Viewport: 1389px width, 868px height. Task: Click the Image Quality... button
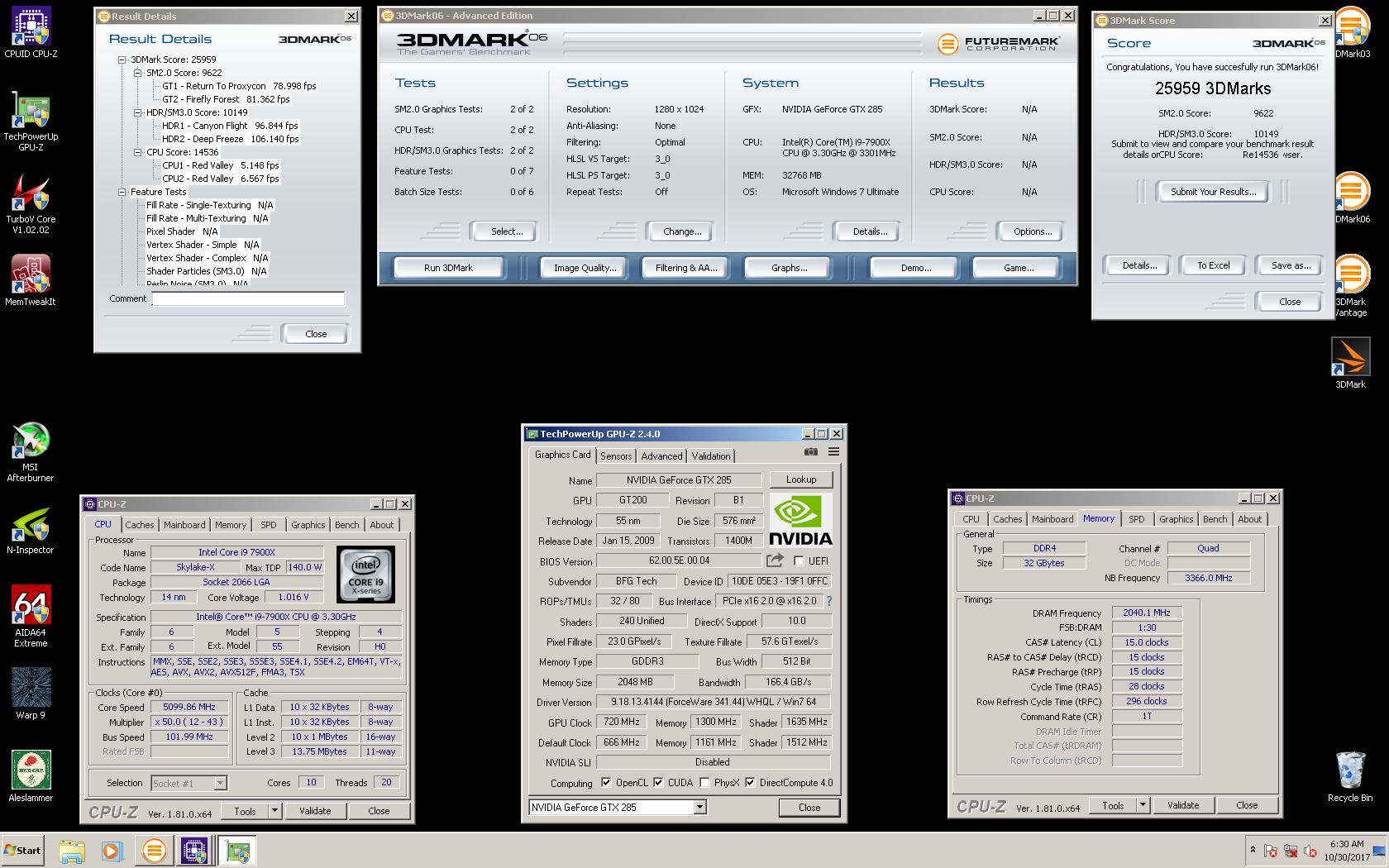pyautogui.click(x=585, y=268)
